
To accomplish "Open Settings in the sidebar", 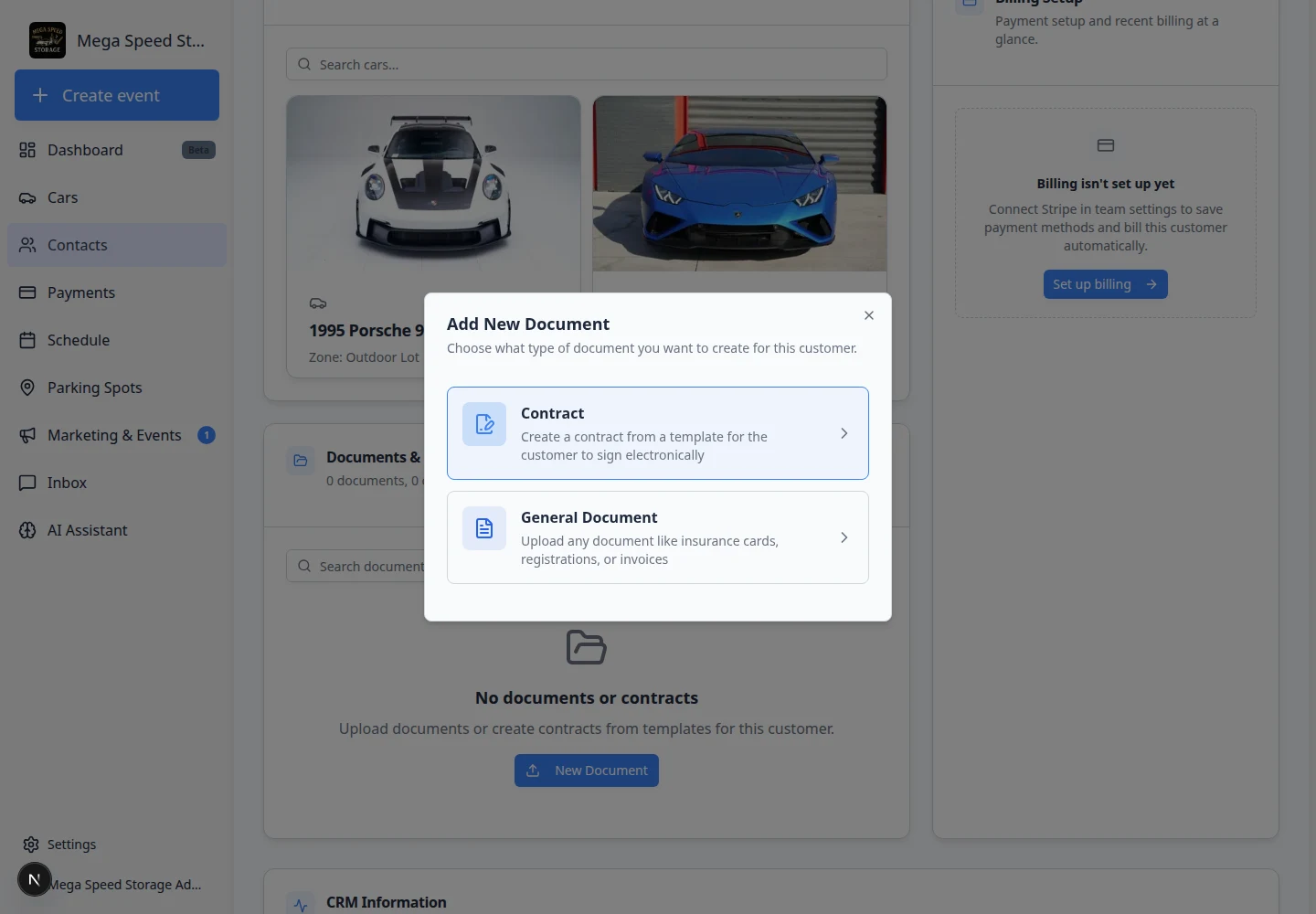I will pyautogui.click(x=117, y=845).
